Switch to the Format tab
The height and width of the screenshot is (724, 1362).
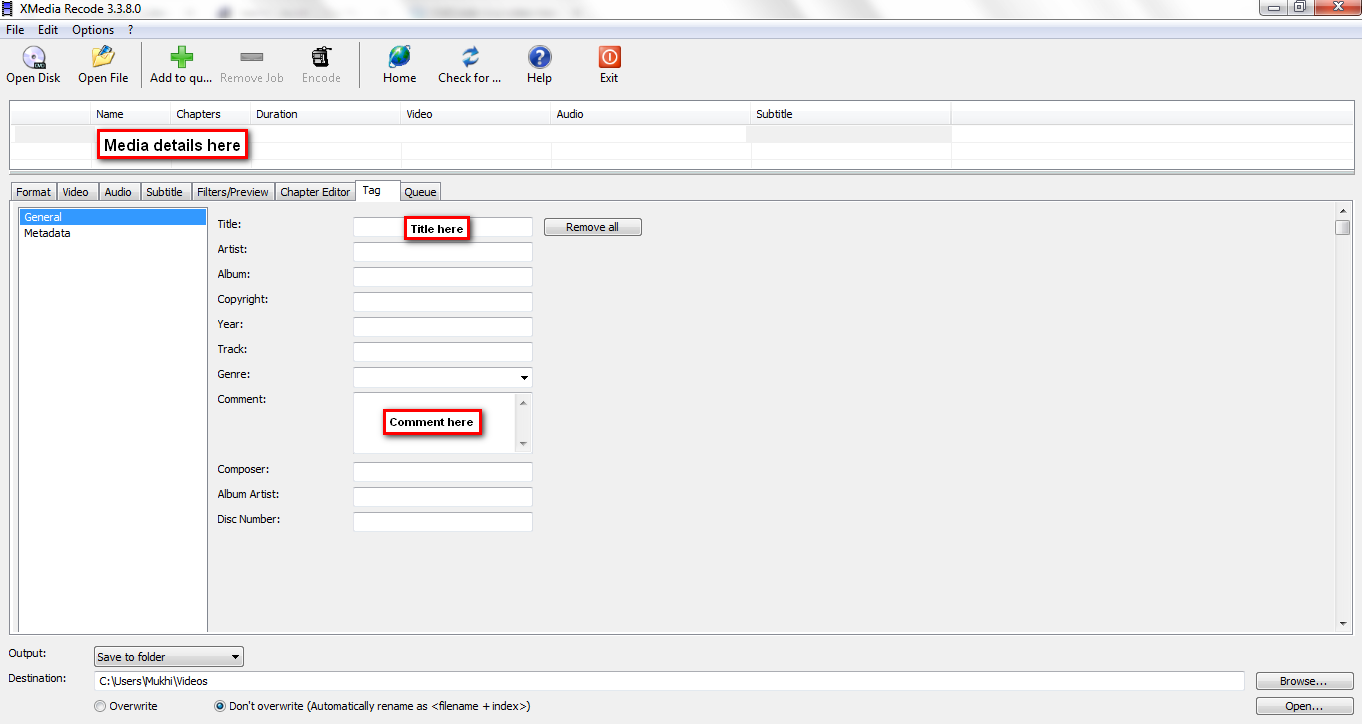tap(33, 192)
